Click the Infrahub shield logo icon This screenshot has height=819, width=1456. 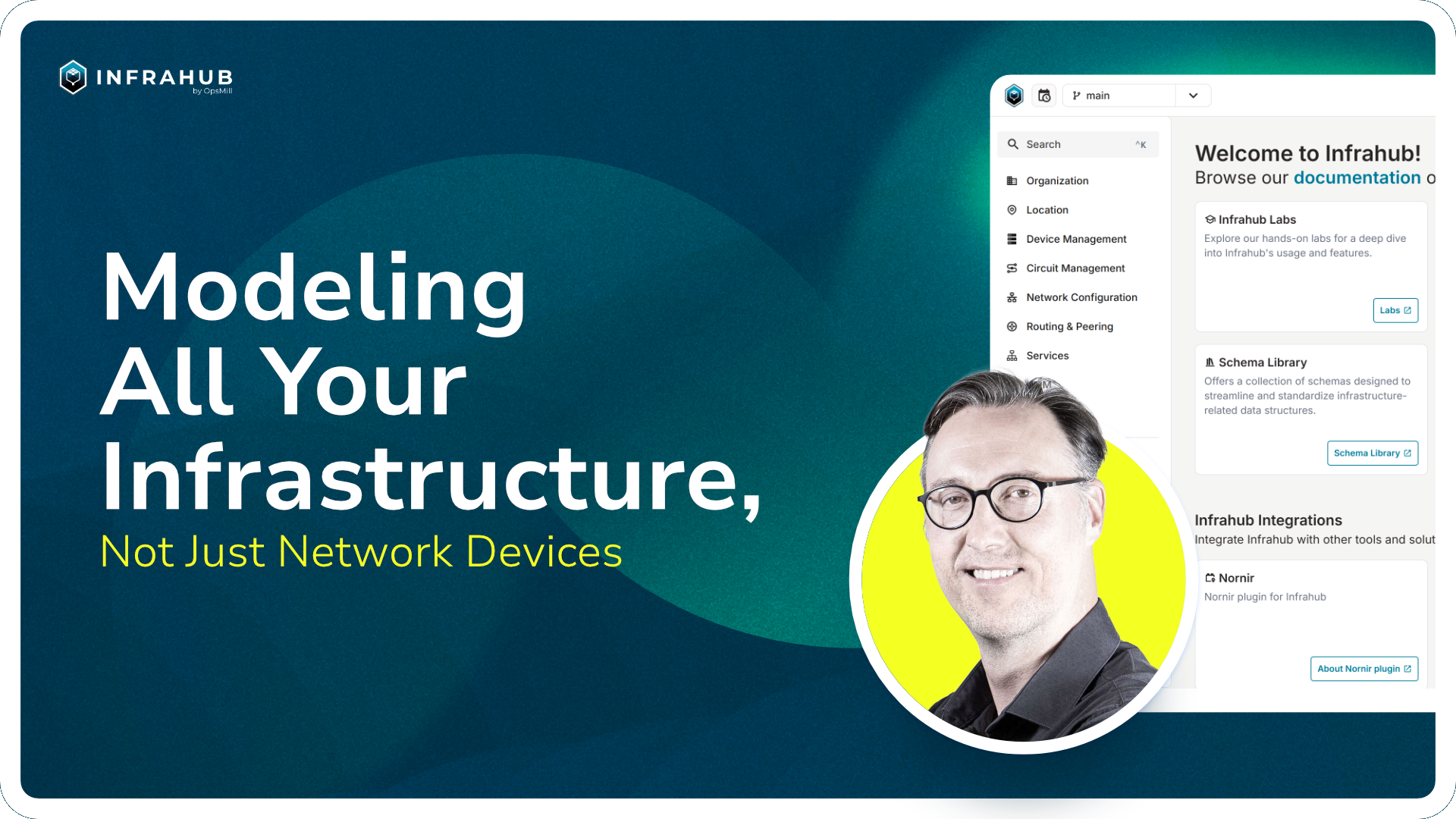tap(1013, 95)
